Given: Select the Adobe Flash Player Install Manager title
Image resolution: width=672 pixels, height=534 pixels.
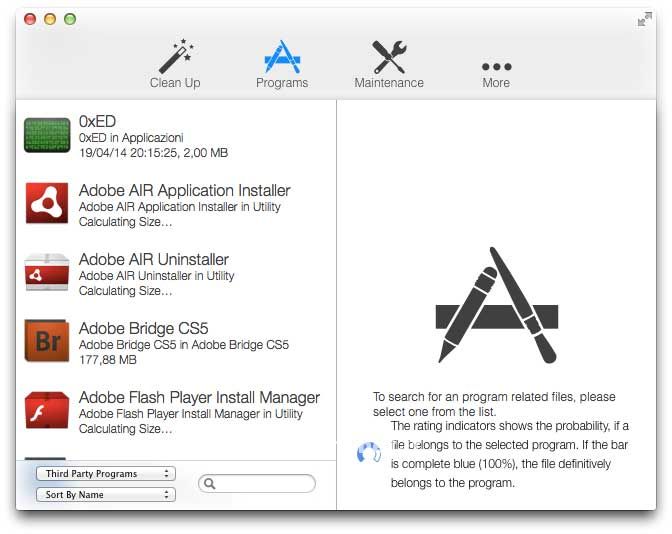Looking at the screenshot, I should tap(199, 397).
